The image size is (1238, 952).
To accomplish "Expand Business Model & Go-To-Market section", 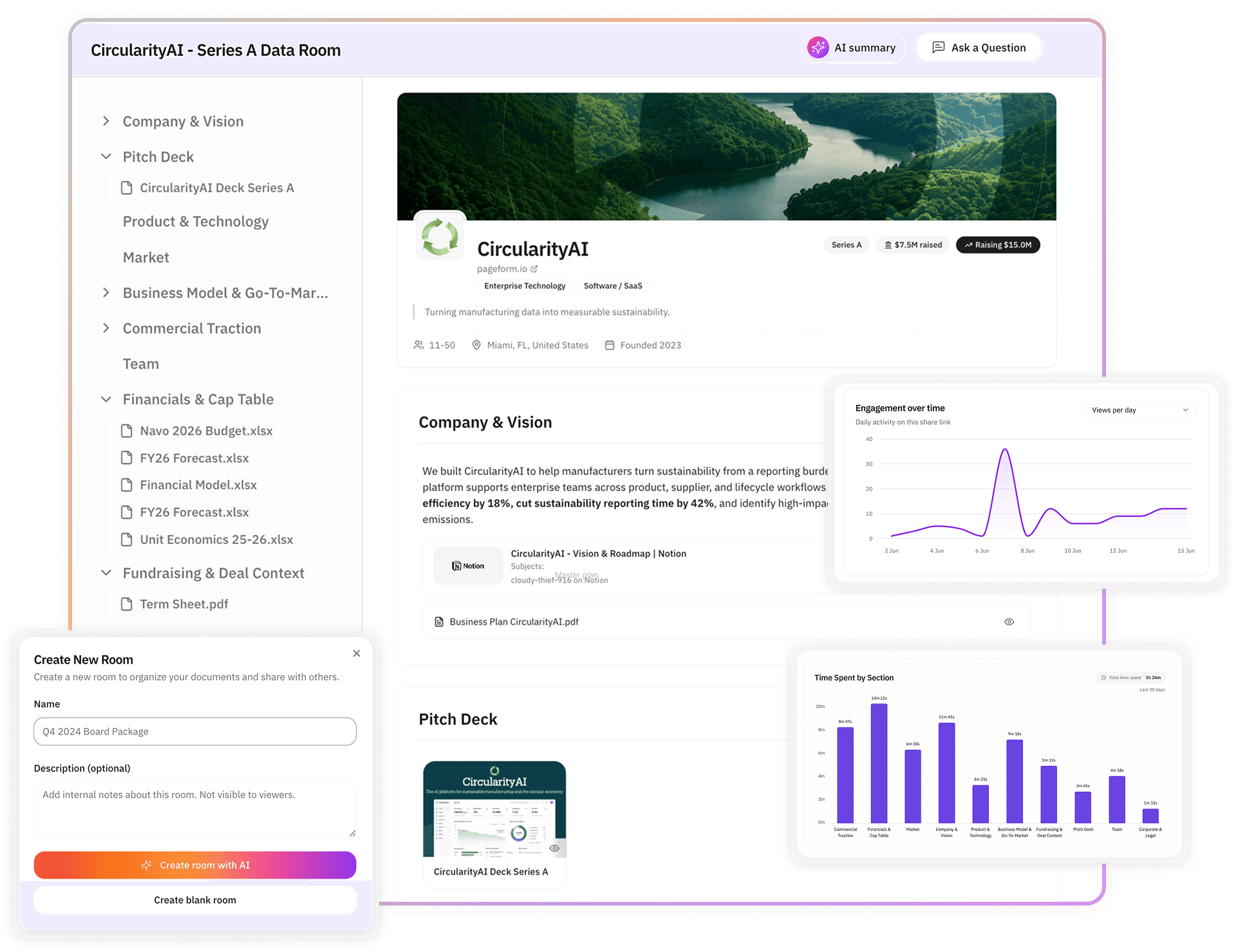I will (106, 293).
